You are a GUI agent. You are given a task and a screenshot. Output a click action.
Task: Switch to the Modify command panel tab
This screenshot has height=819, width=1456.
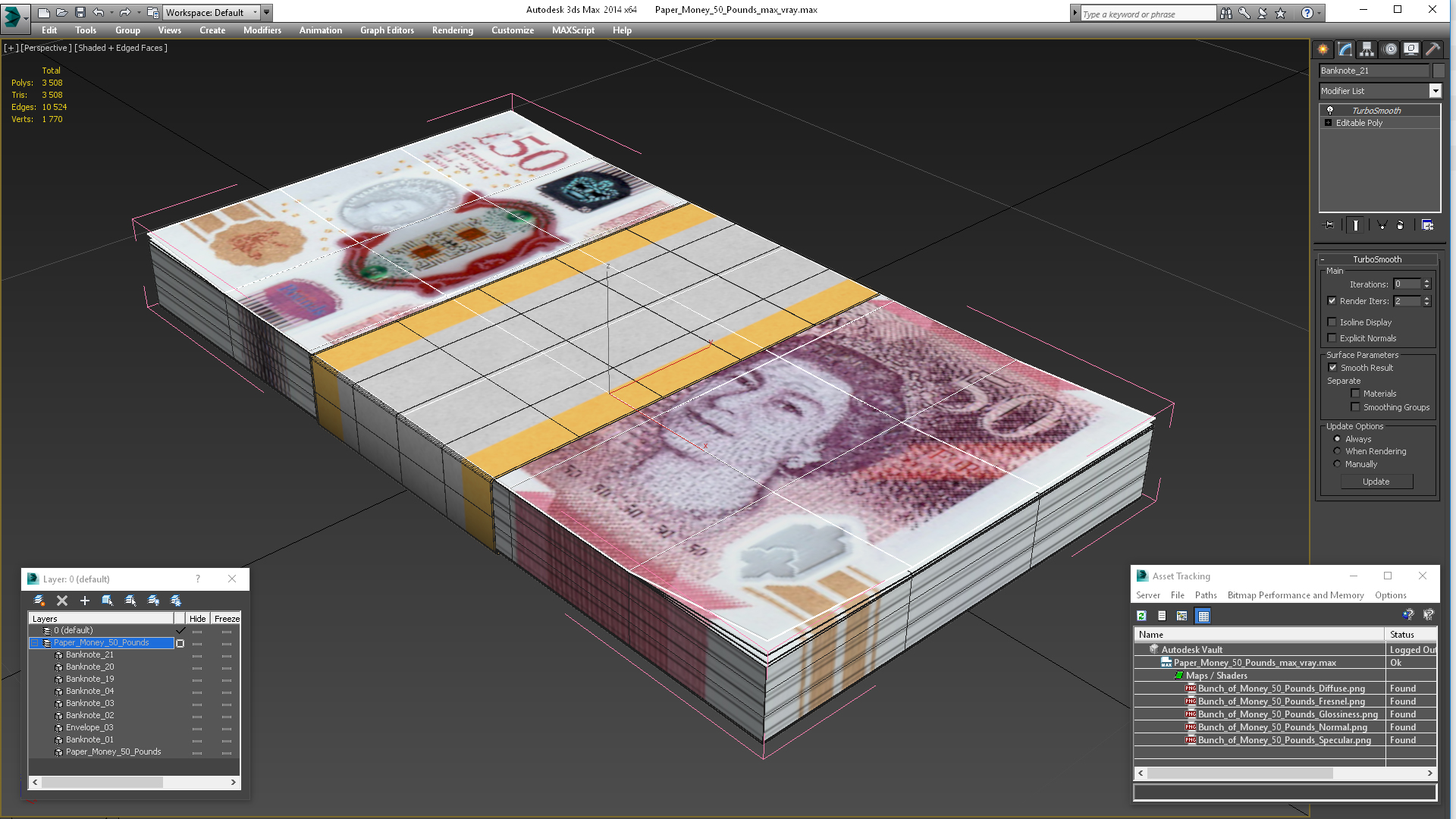pyautogui.click(x=1345, y=49)
